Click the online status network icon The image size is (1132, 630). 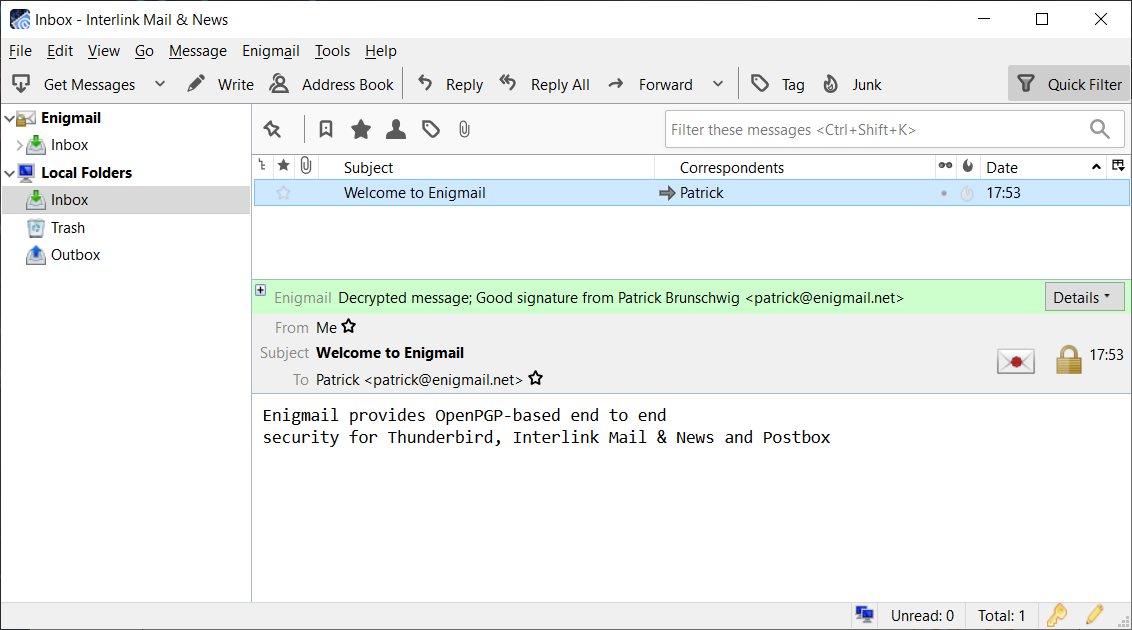click(864, 615)
